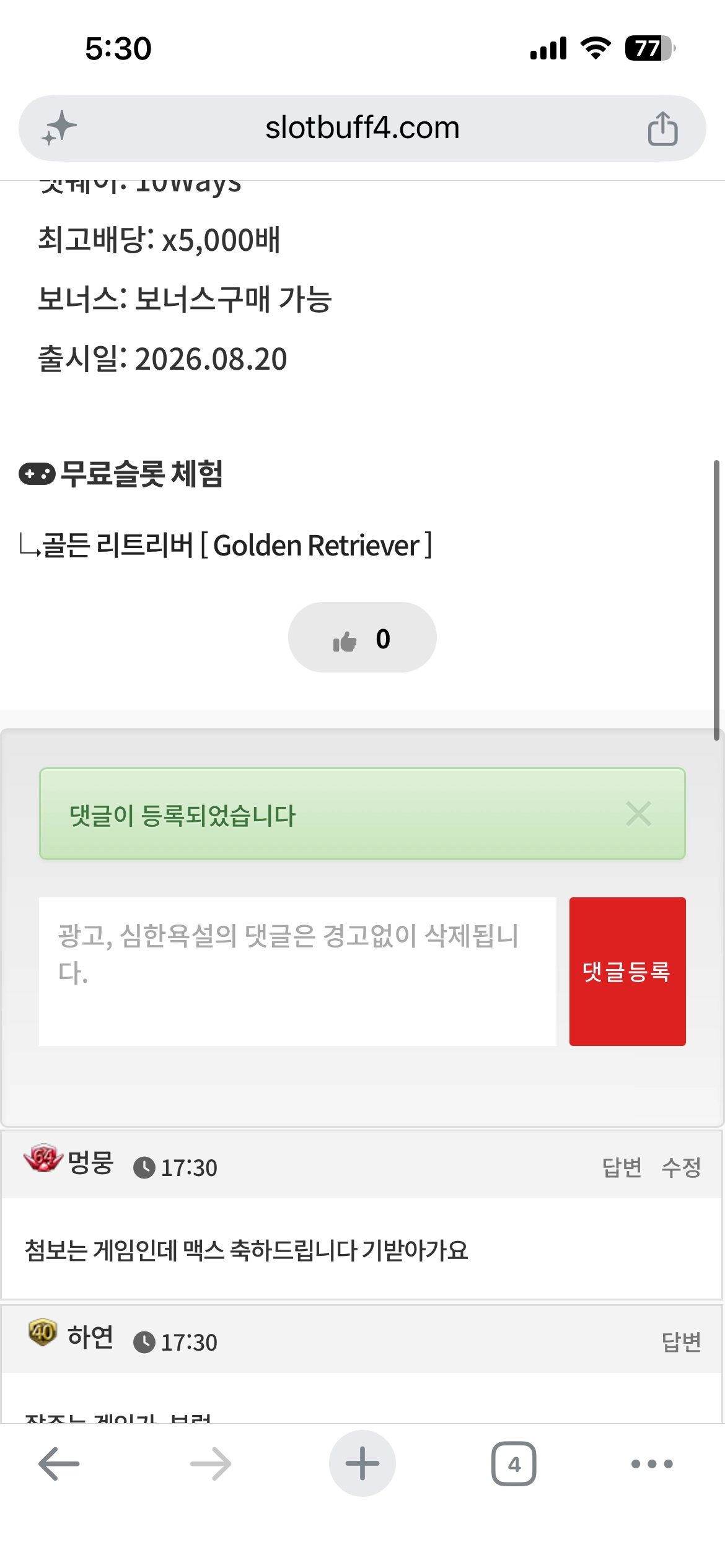725x1568 pixels.
Task: Click the 댓글등록 red button
Action: click(x=627, y=971)
